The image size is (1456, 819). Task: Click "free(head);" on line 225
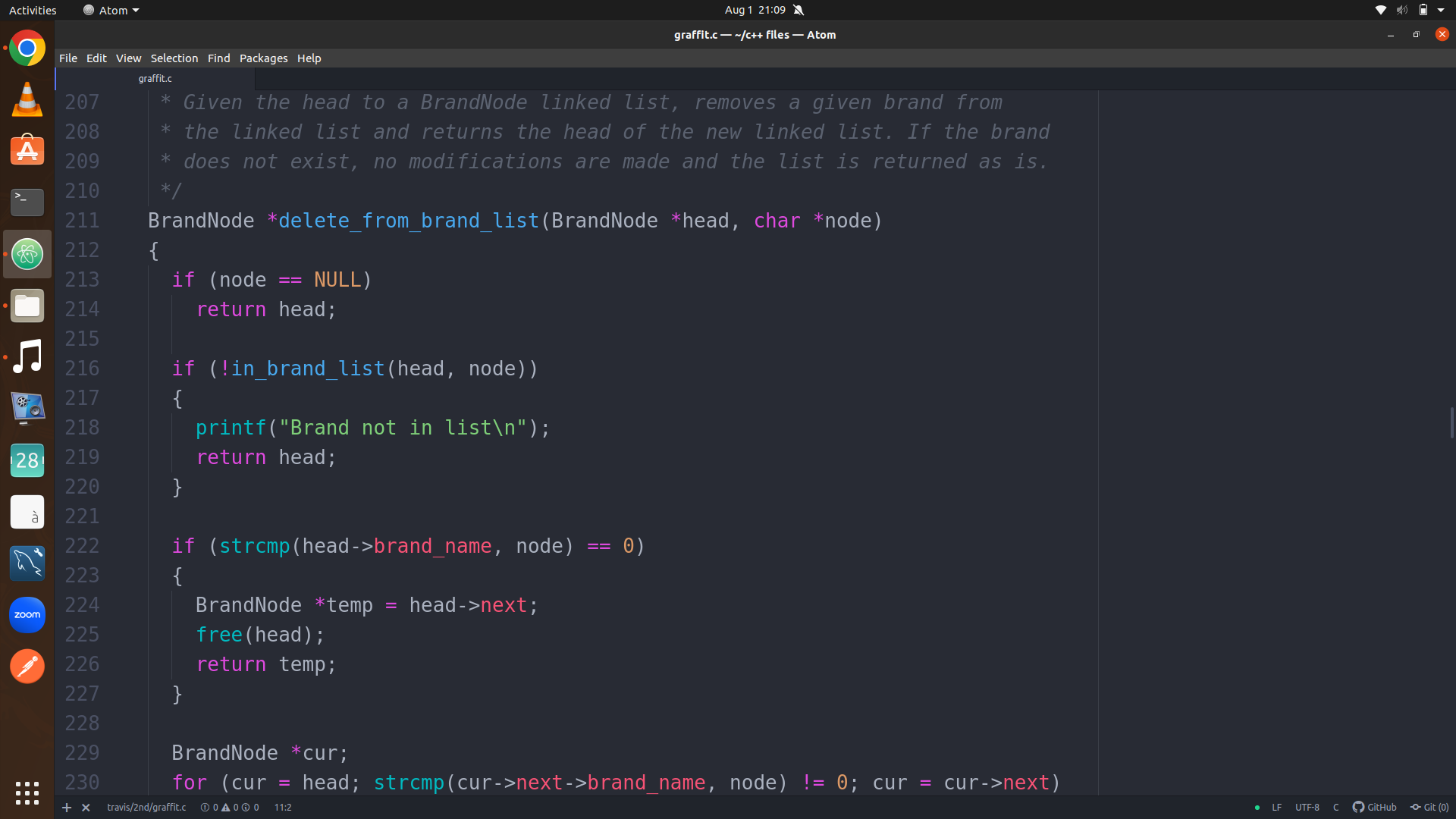click(x=260, y=635)
